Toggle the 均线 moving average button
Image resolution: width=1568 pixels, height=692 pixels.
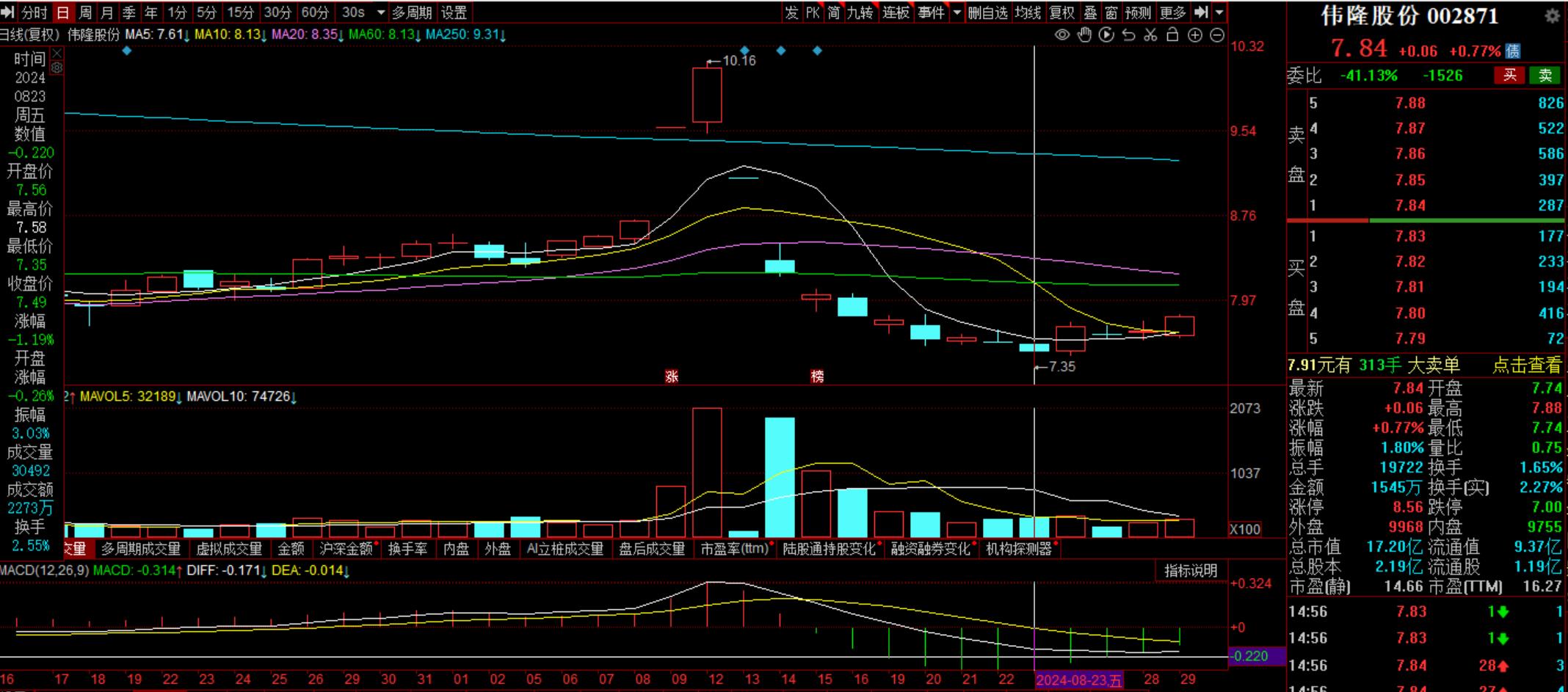(1028, 12)
